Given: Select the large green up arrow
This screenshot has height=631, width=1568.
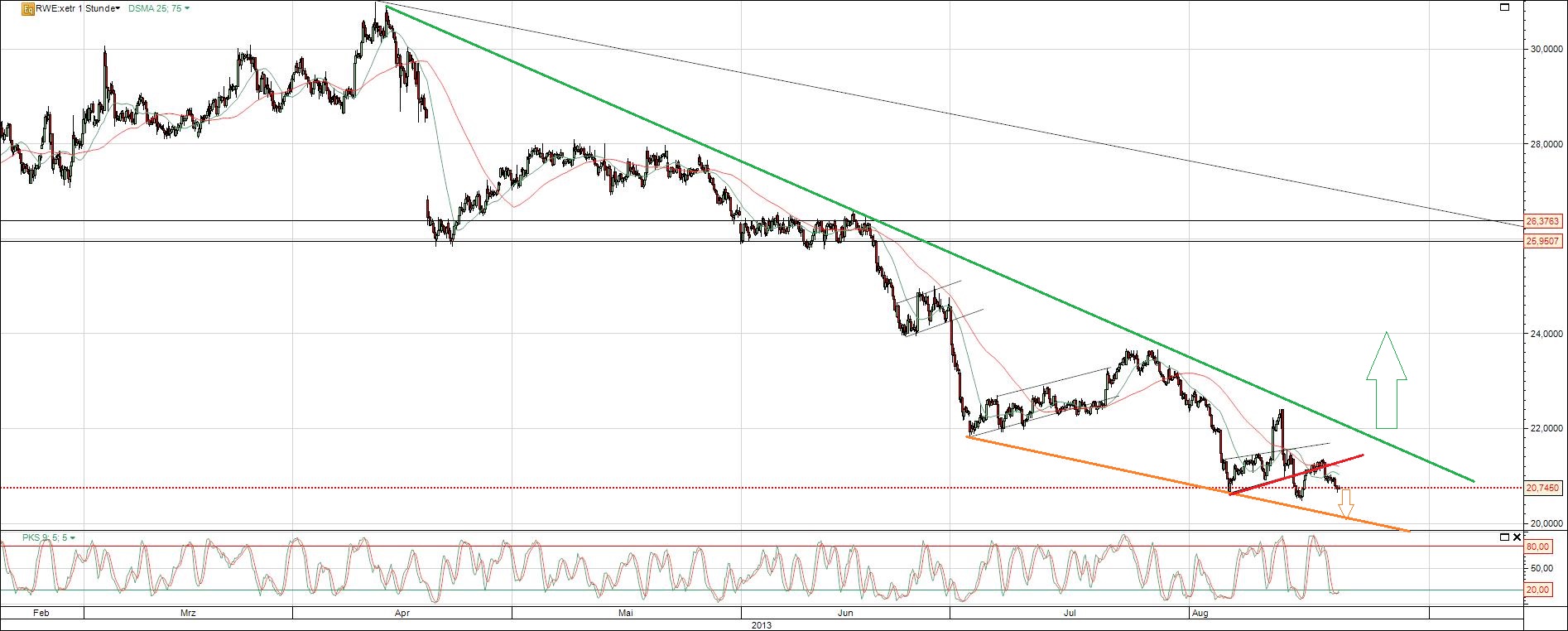Looking at the screenshot, I should point(1386,380).
